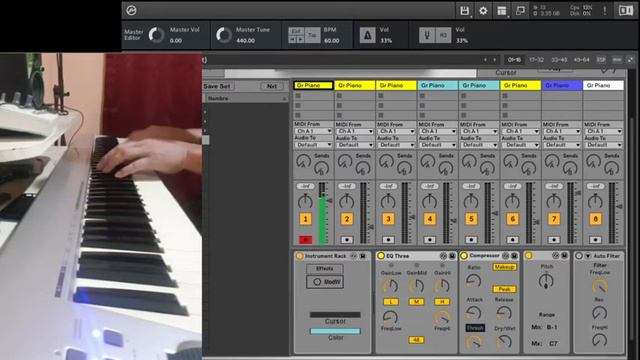Screen dimensions: 640x360
Task: Disarm the red record button on track 1
Action: pos(305,240)
